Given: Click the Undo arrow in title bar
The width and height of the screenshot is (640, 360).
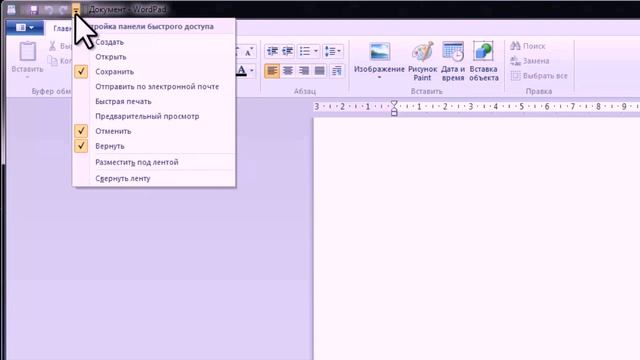Looking at the screenshot, I should click(49, 9).
